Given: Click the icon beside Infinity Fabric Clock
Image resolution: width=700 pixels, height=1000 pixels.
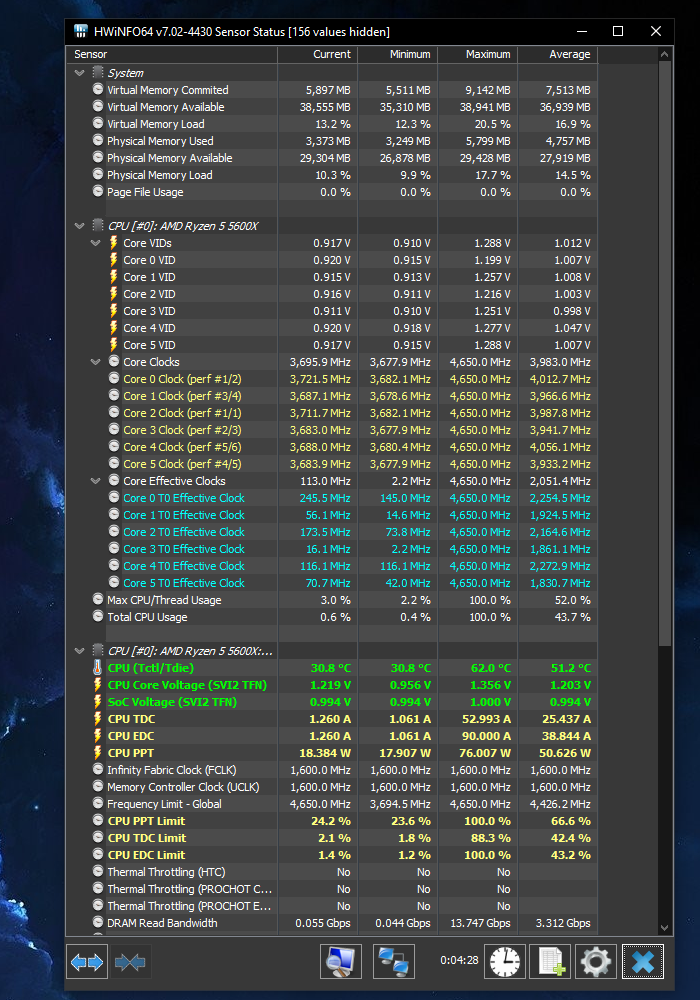Looking at the screenshot, I should click(98, 770).
